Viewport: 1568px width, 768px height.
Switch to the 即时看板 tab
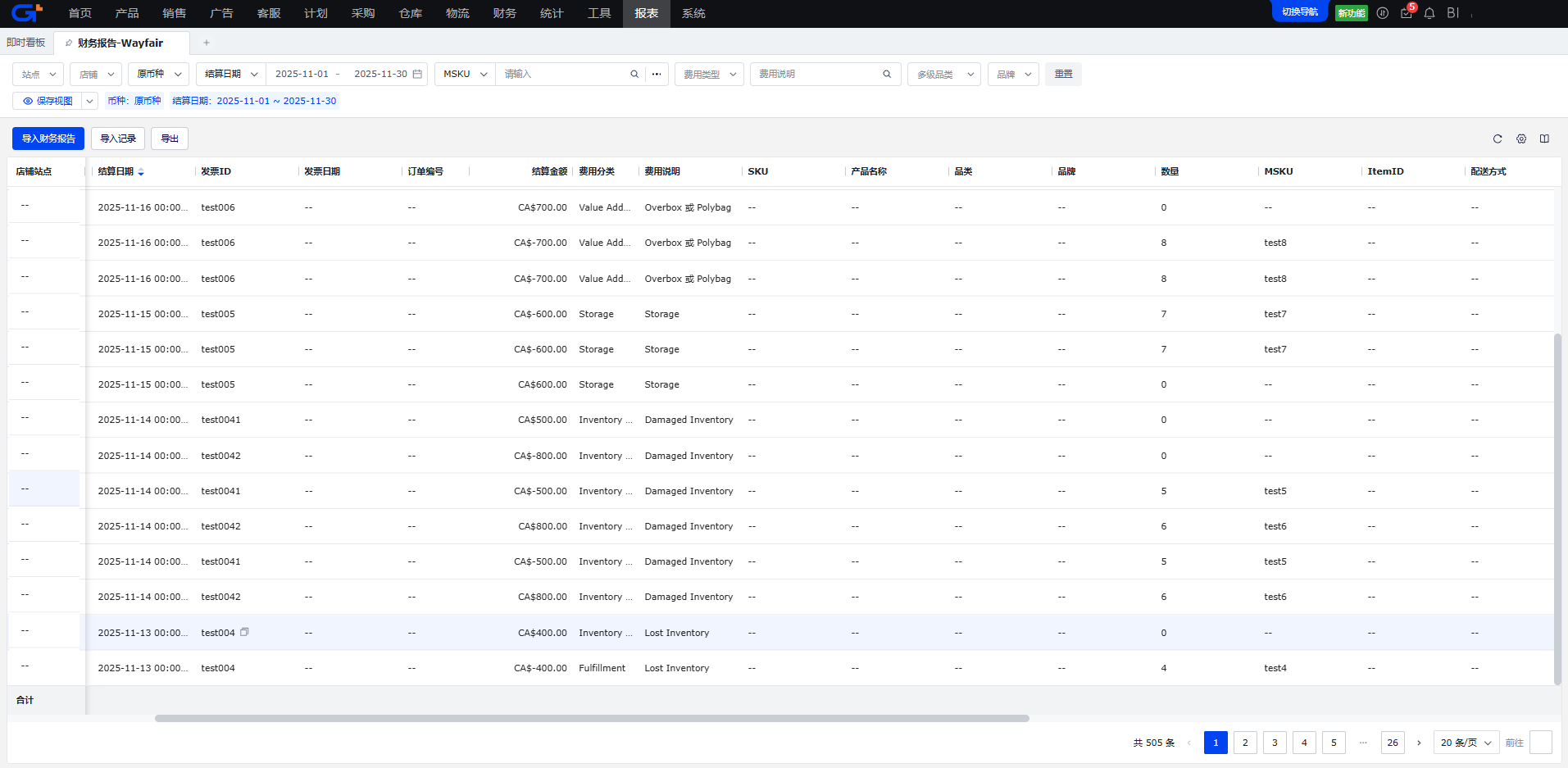(x=26, y=43)
